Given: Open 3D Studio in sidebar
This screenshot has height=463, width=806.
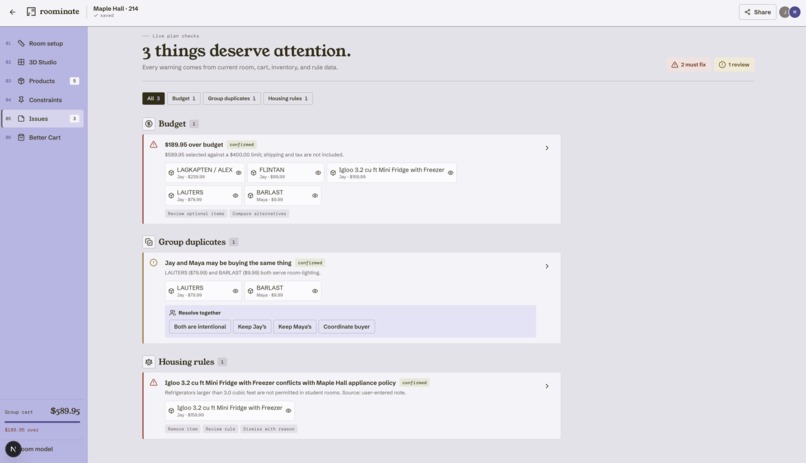Looking at the screenshot, I should [x=43, y=62].
